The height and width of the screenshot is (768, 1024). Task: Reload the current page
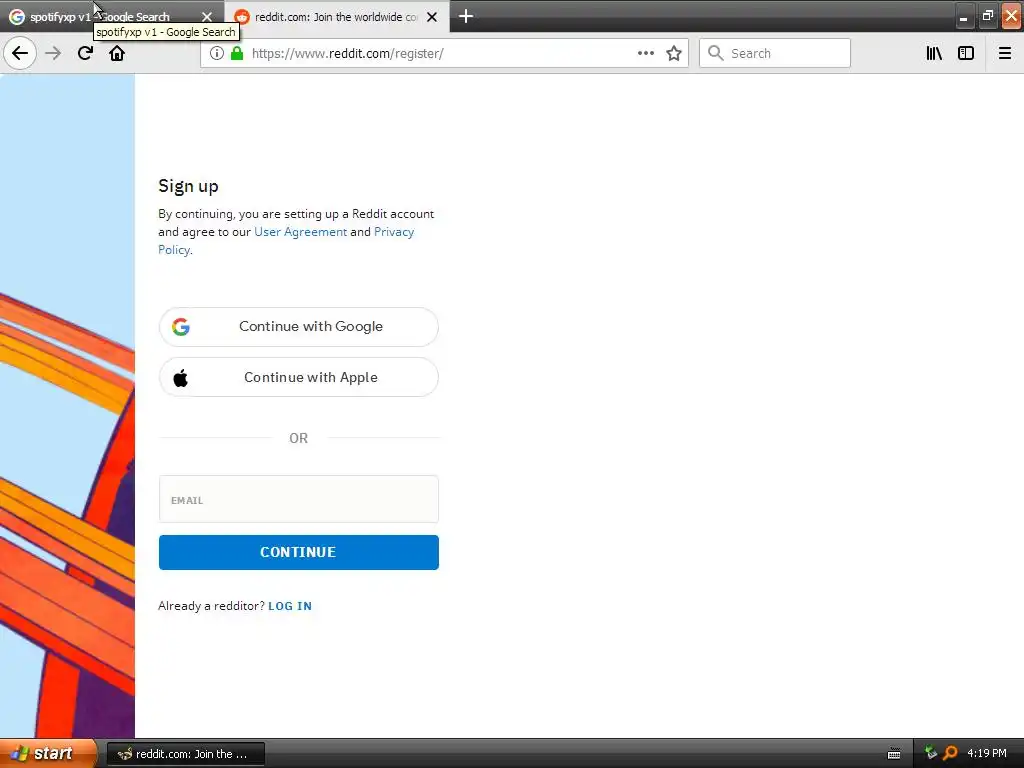[85, 54]
